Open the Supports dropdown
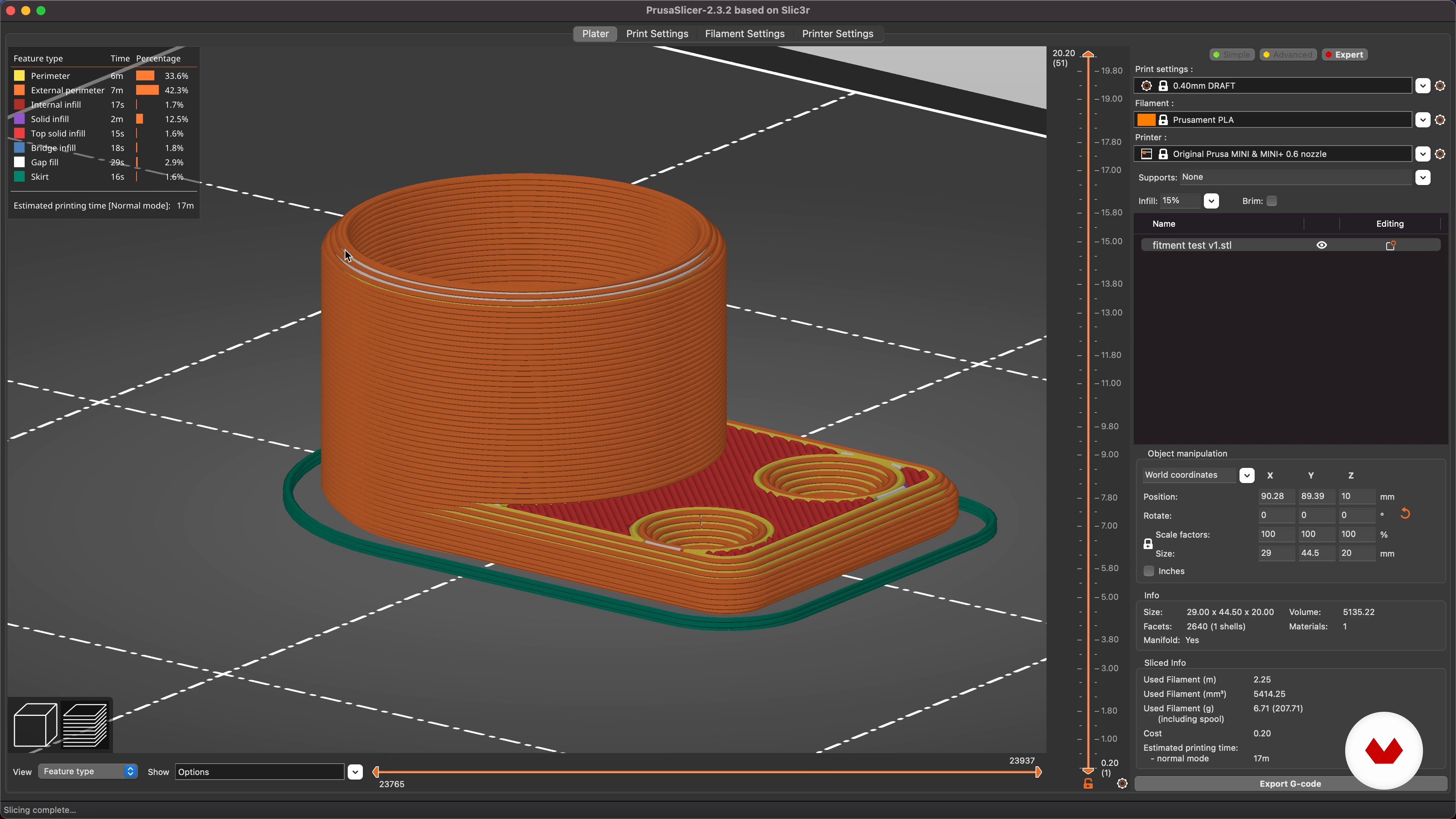 click(1423, 177)
